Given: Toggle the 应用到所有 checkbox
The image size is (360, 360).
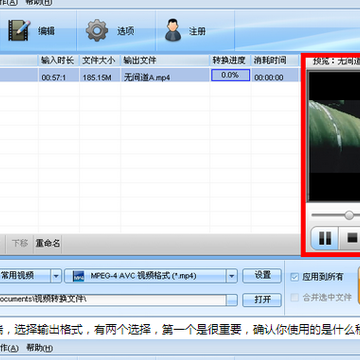Looking at the screenshot, I should [294, 277].
